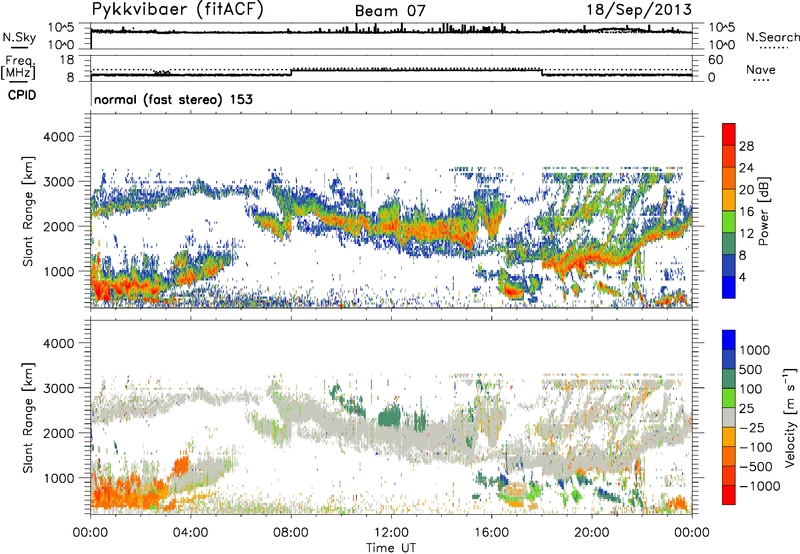800x554 pixels.
Task: Click the "1000" tick on the velocity panel
Action: click(59, 478)
